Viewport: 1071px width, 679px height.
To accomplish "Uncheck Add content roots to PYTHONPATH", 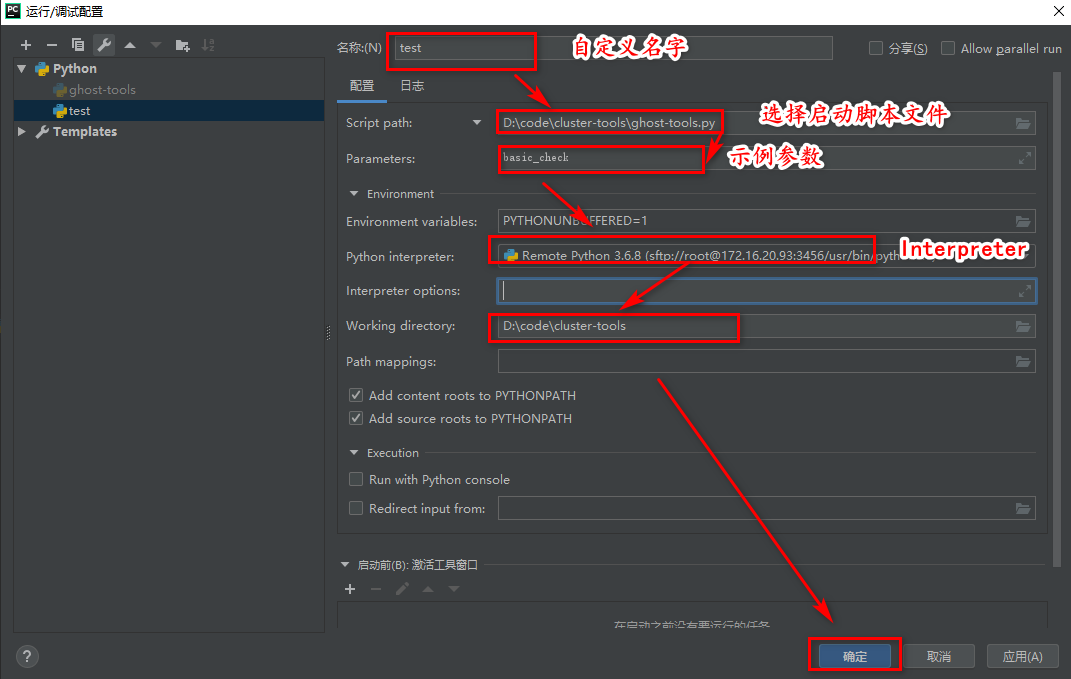I will pos(356,395).
